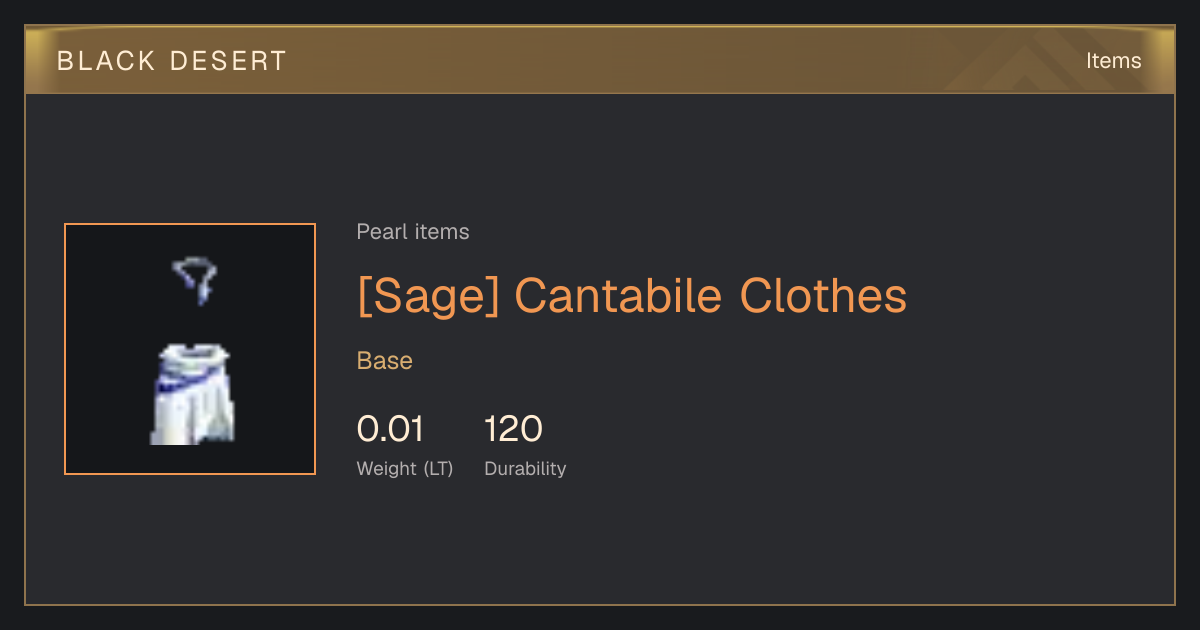Click the word BLACK in header
1200x630 pixels.
[x=106, y=61]
